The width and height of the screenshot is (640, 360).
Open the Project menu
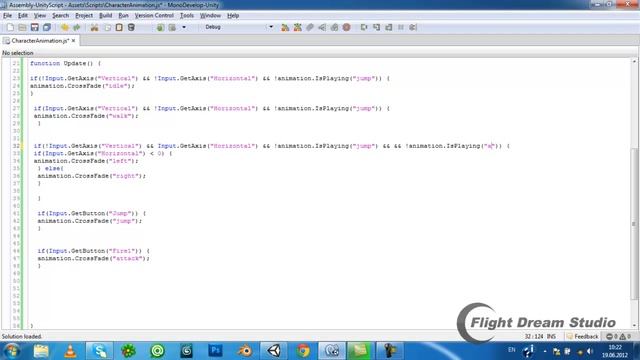(84, 16)
